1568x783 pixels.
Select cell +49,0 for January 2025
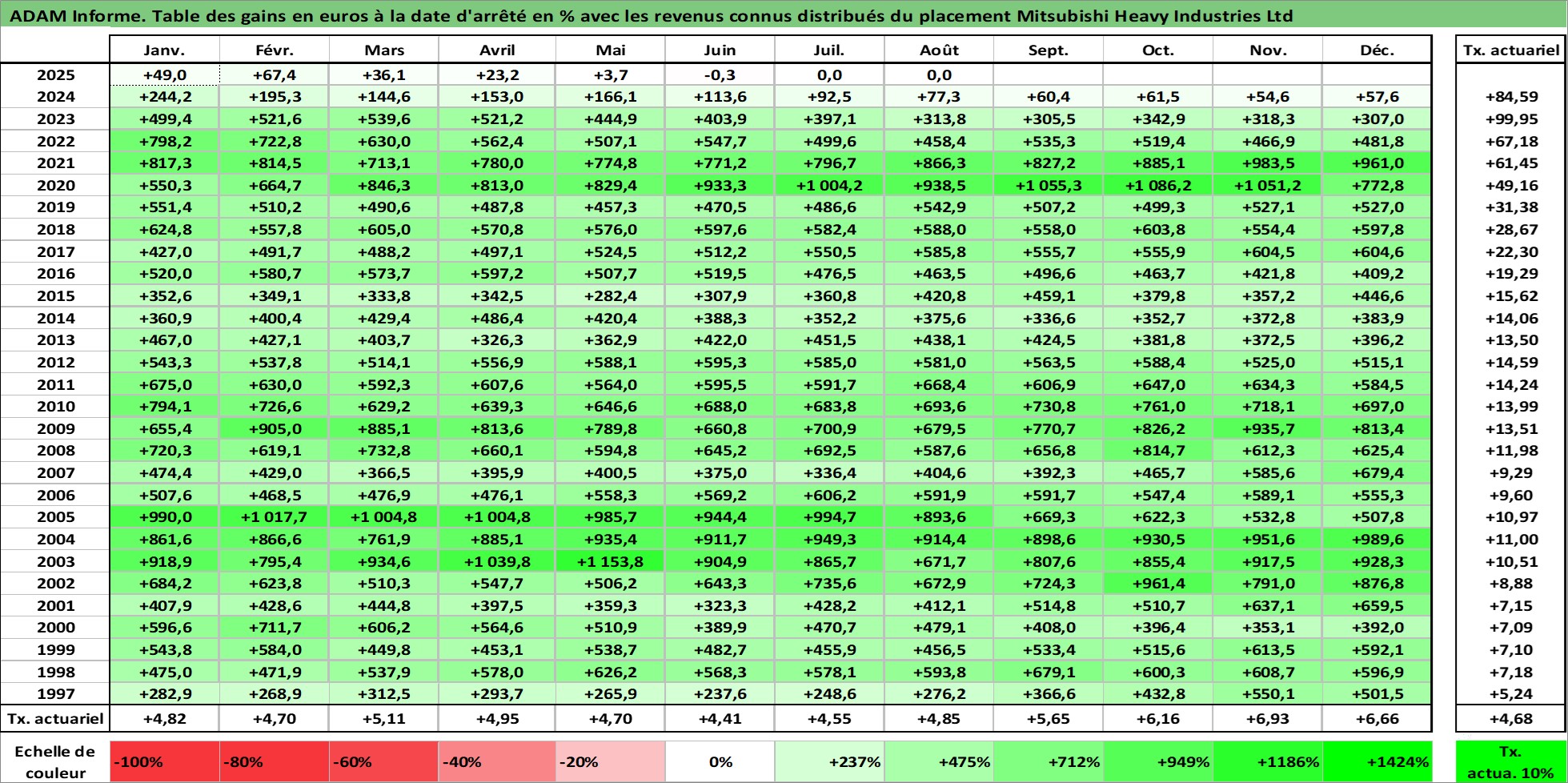[164, 75]
